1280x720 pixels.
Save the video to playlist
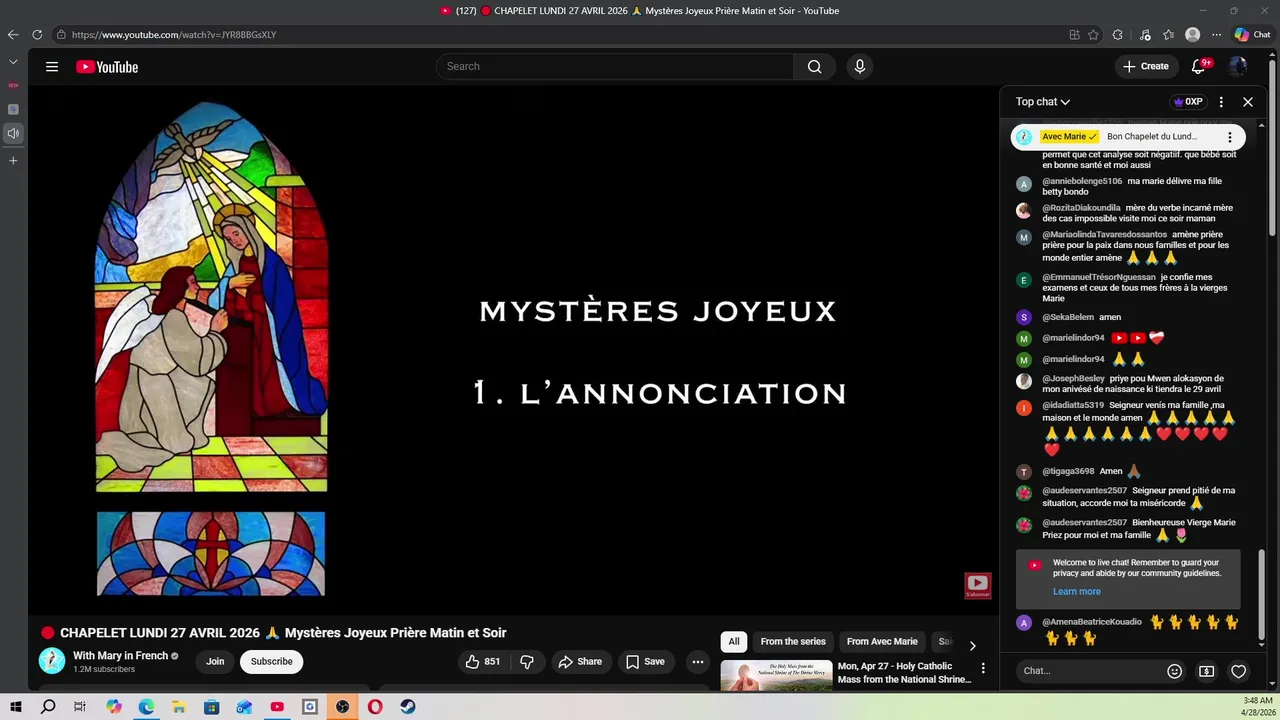pos(645,661)
